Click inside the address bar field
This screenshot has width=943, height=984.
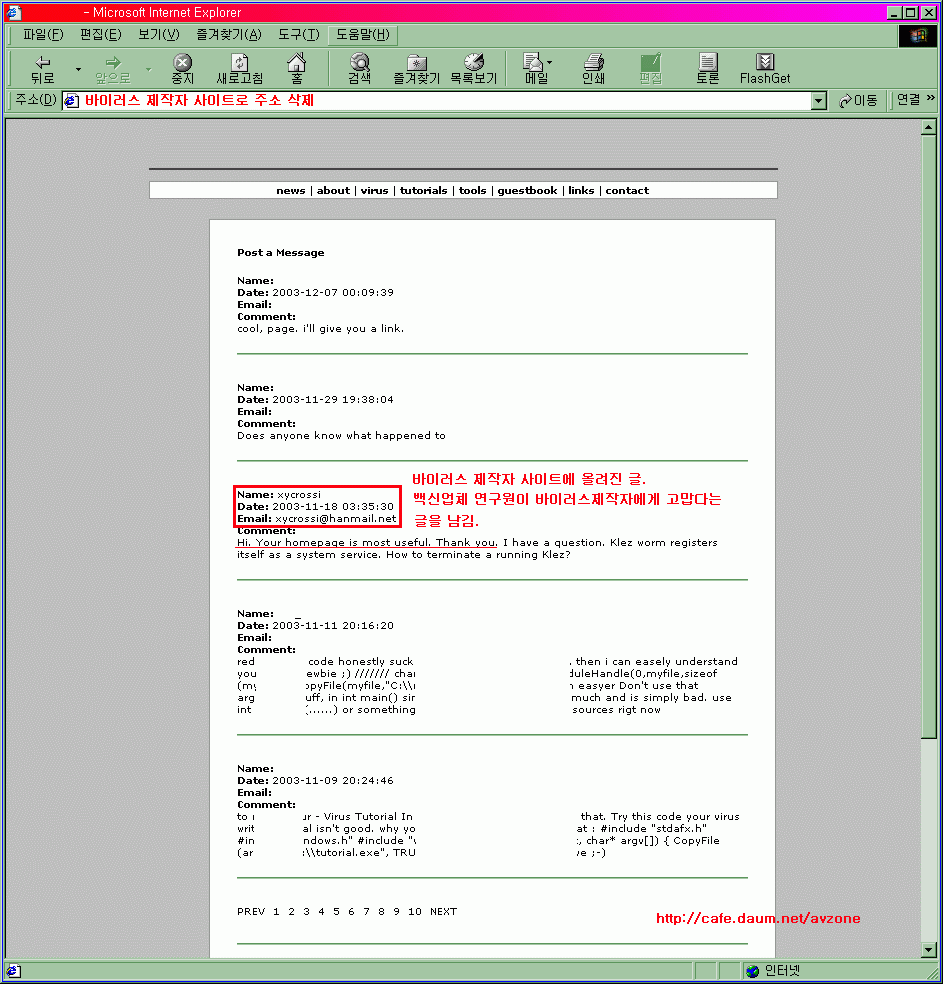pyautogui.click(x=440, y=101)
